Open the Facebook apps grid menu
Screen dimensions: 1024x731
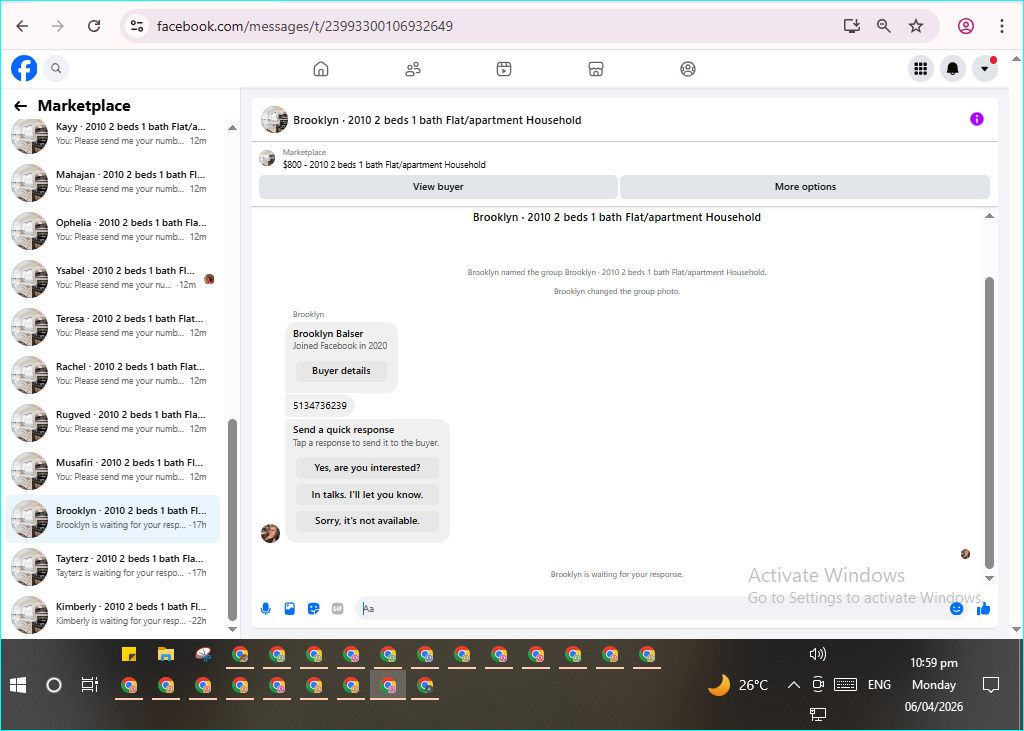[x=921, y=69]
